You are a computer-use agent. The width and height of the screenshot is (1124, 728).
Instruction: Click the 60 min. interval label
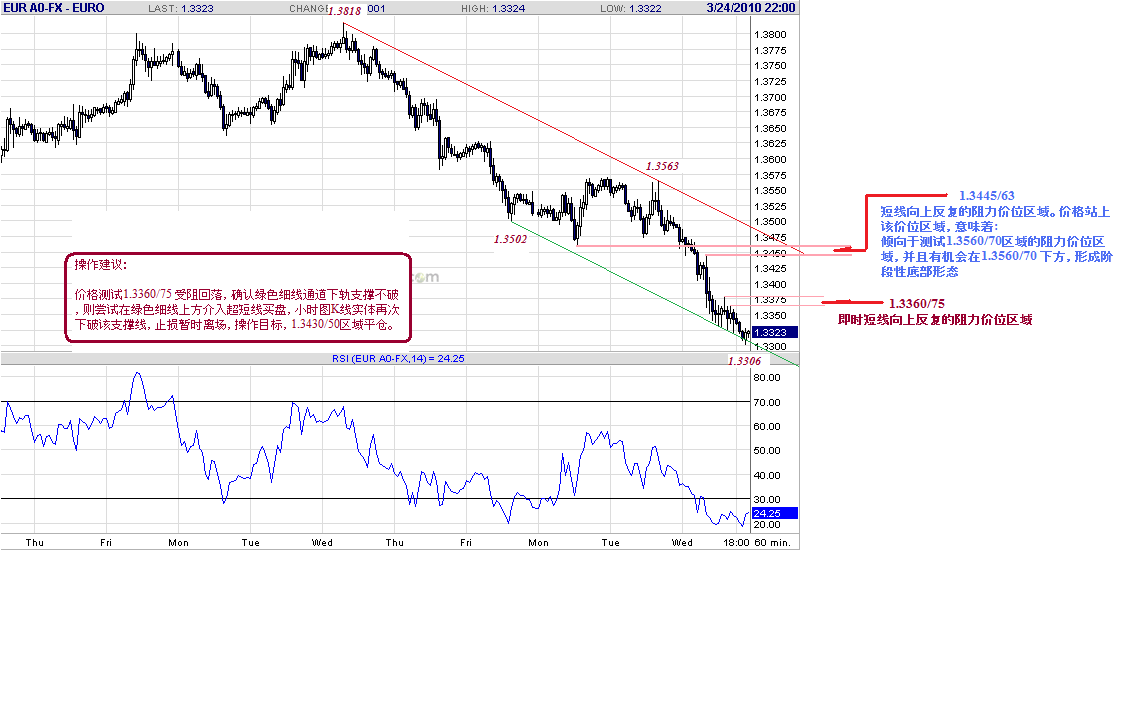pos(772,543)
